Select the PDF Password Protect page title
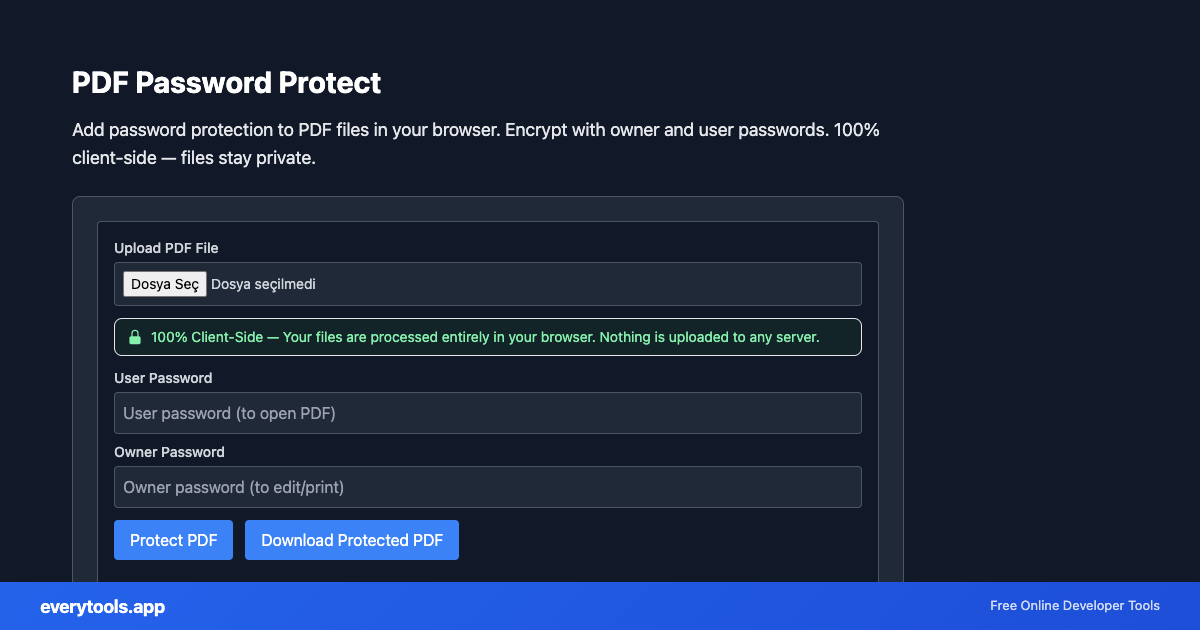The height and width of the screenshot is (630, 1200). click(x=226, y=83)
